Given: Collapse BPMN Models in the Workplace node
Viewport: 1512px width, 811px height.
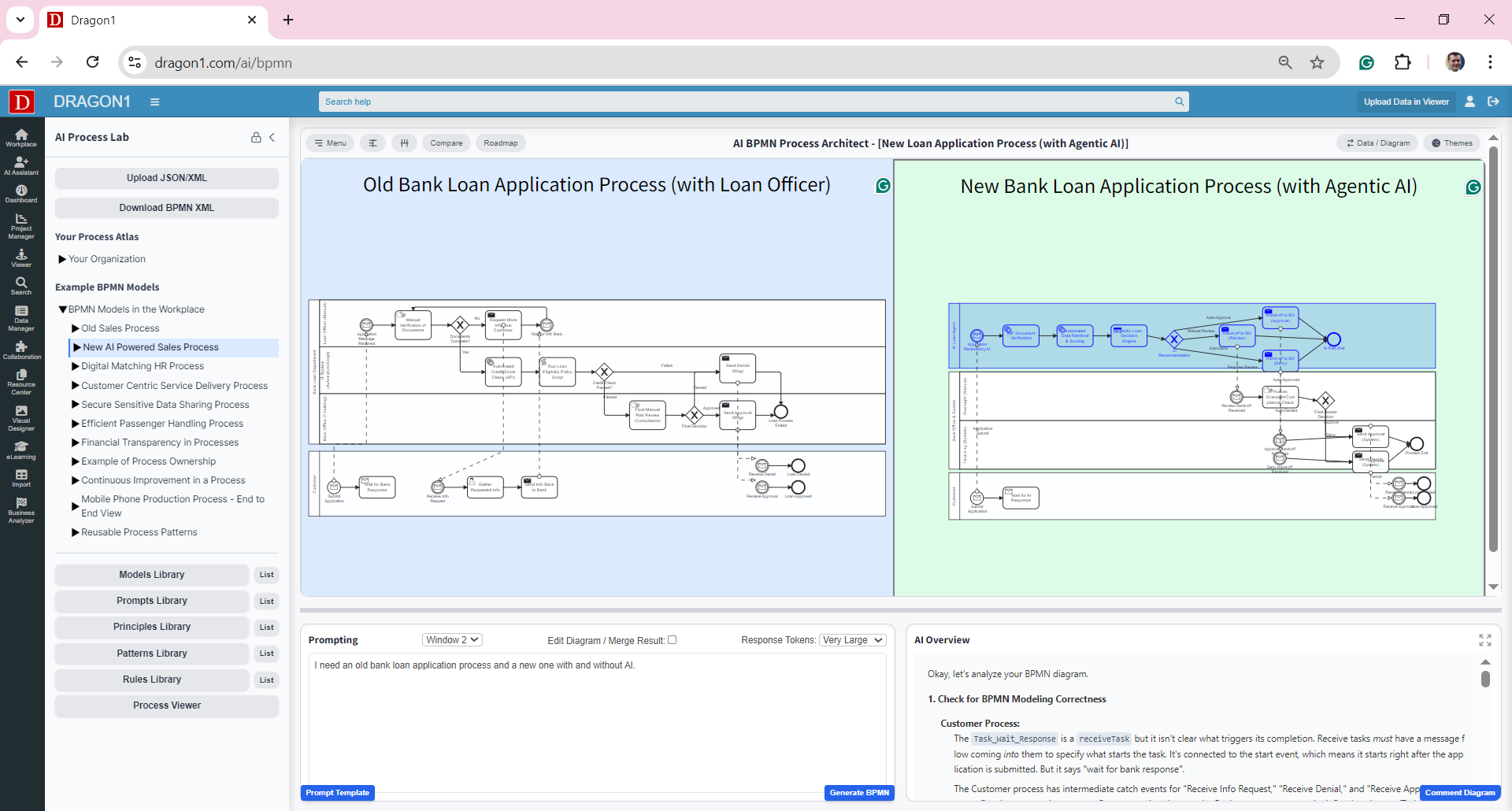Looking at the screenshot, I should (x=62, y=309).
